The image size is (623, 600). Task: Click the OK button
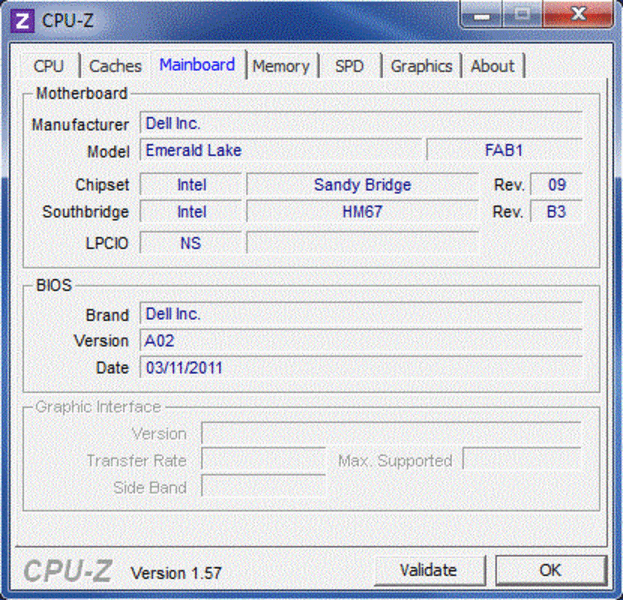click(551, 571)
